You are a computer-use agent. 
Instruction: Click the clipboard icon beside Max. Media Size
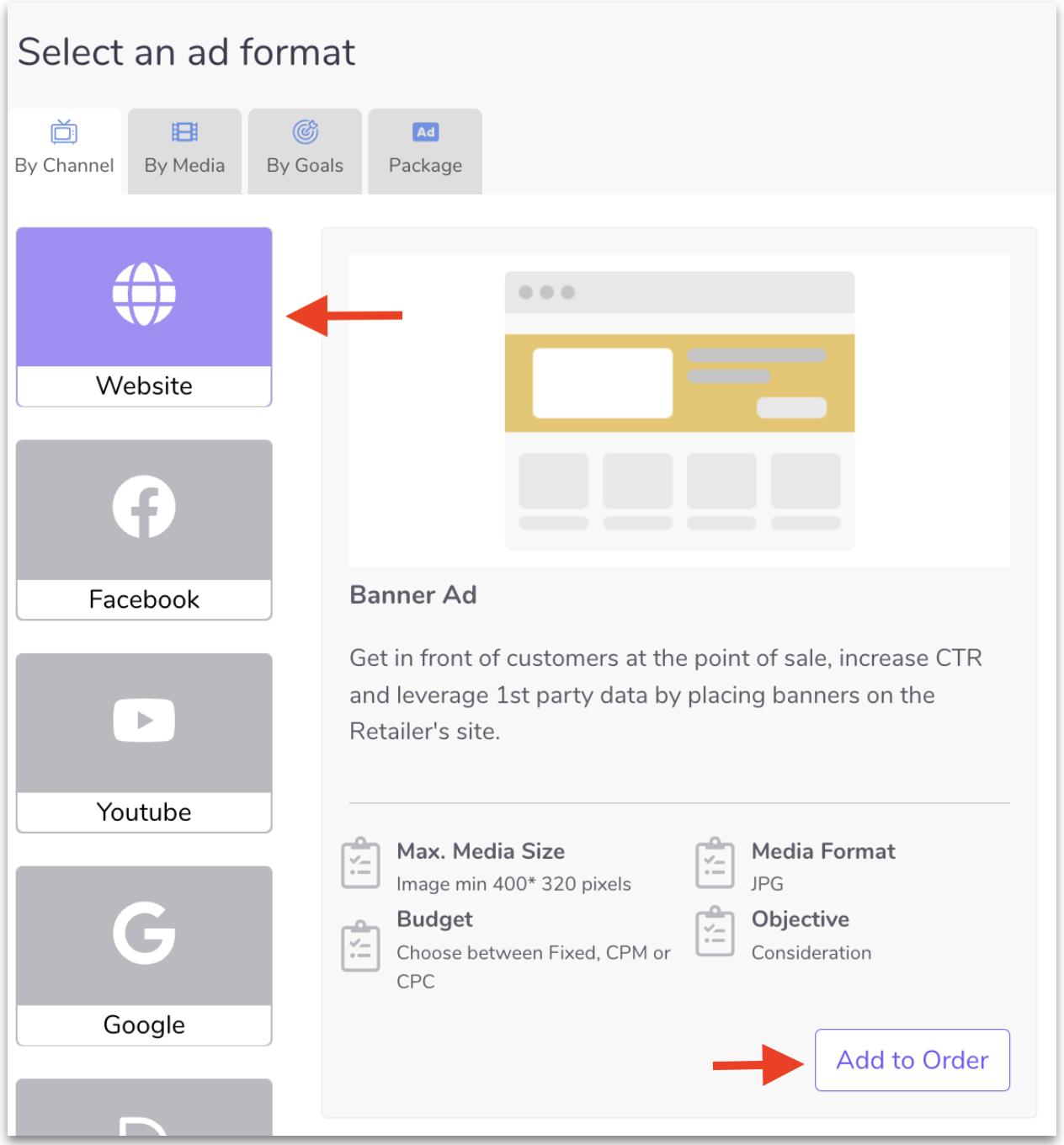click(x=360, y=863)
